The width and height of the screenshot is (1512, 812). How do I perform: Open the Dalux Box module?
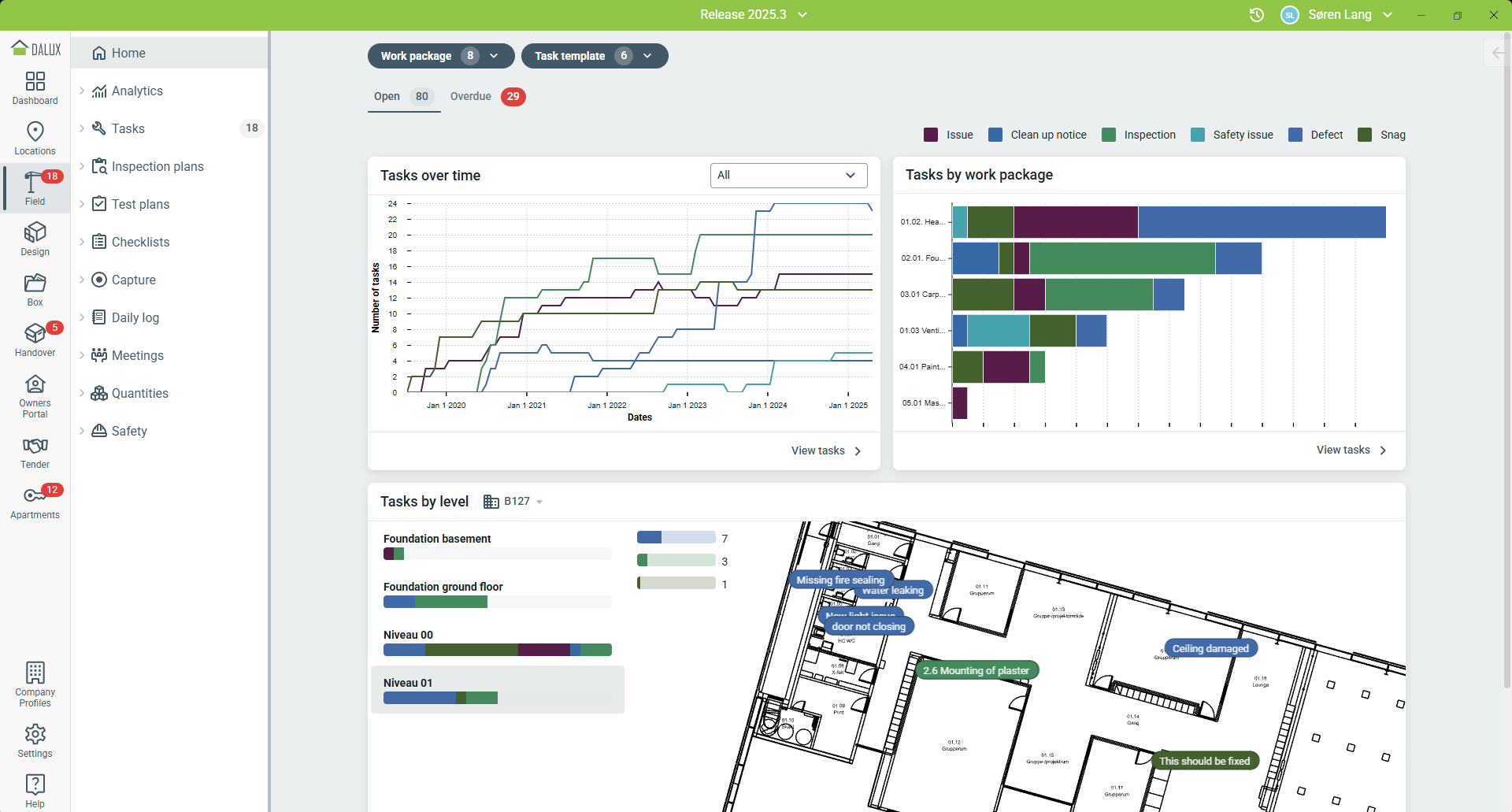pyautogui.click(x=35, y=288)
